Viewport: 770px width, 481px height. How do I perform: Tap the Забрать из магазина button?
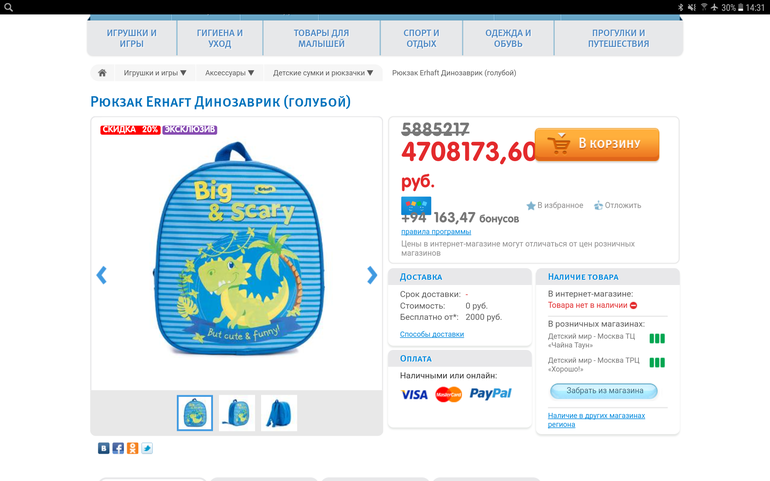pyautogui.click(x=604, y=391)
